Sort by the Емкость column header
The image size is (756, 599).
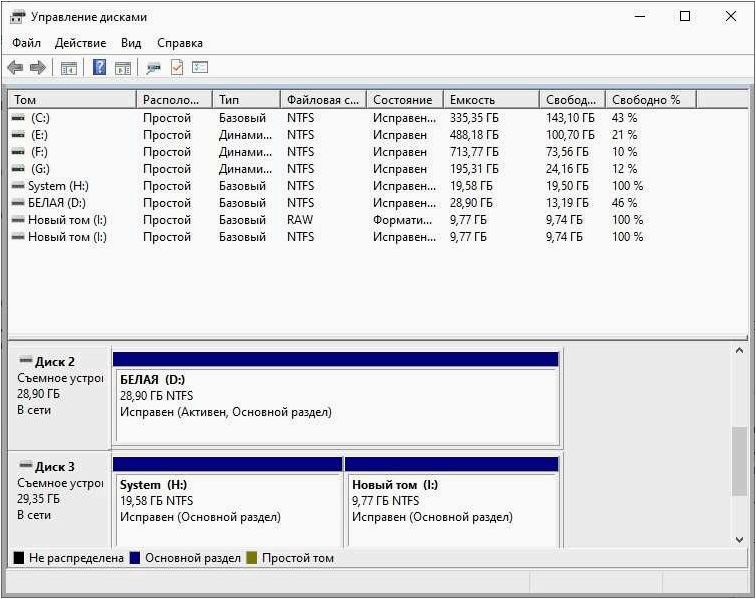point(491,100)
